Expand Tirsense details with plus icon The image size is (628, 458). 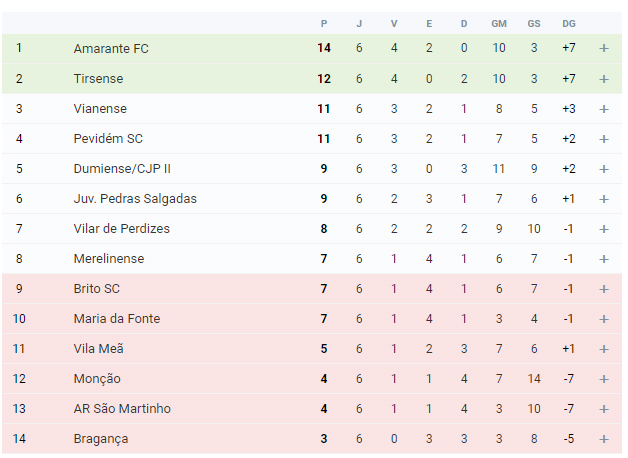[604, 79]
